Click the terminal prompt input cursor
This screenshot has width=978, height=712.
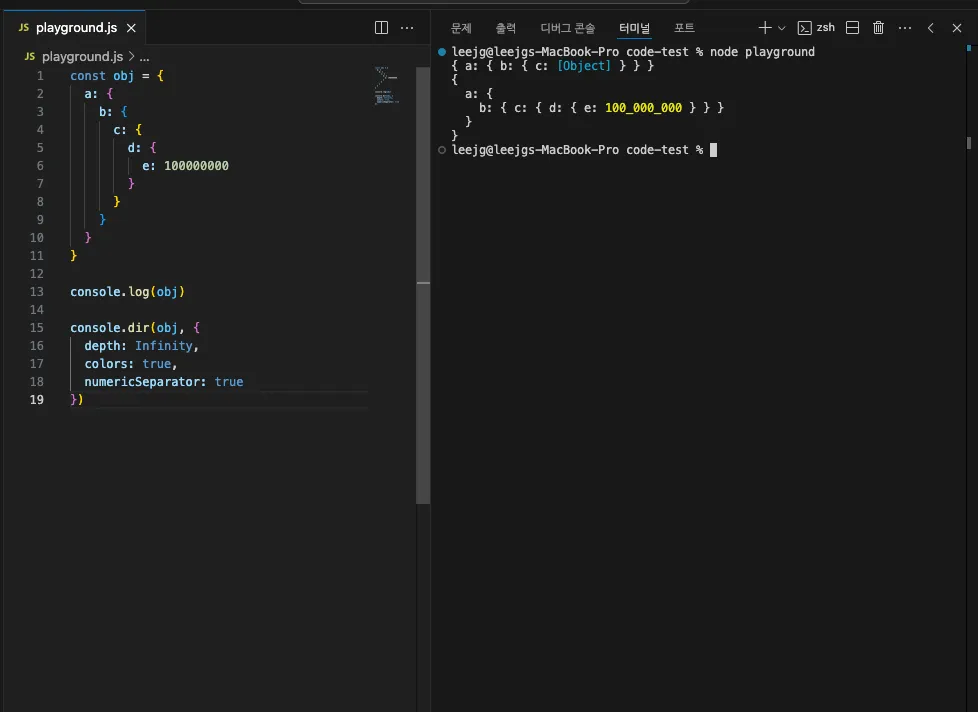pos(713,150)
